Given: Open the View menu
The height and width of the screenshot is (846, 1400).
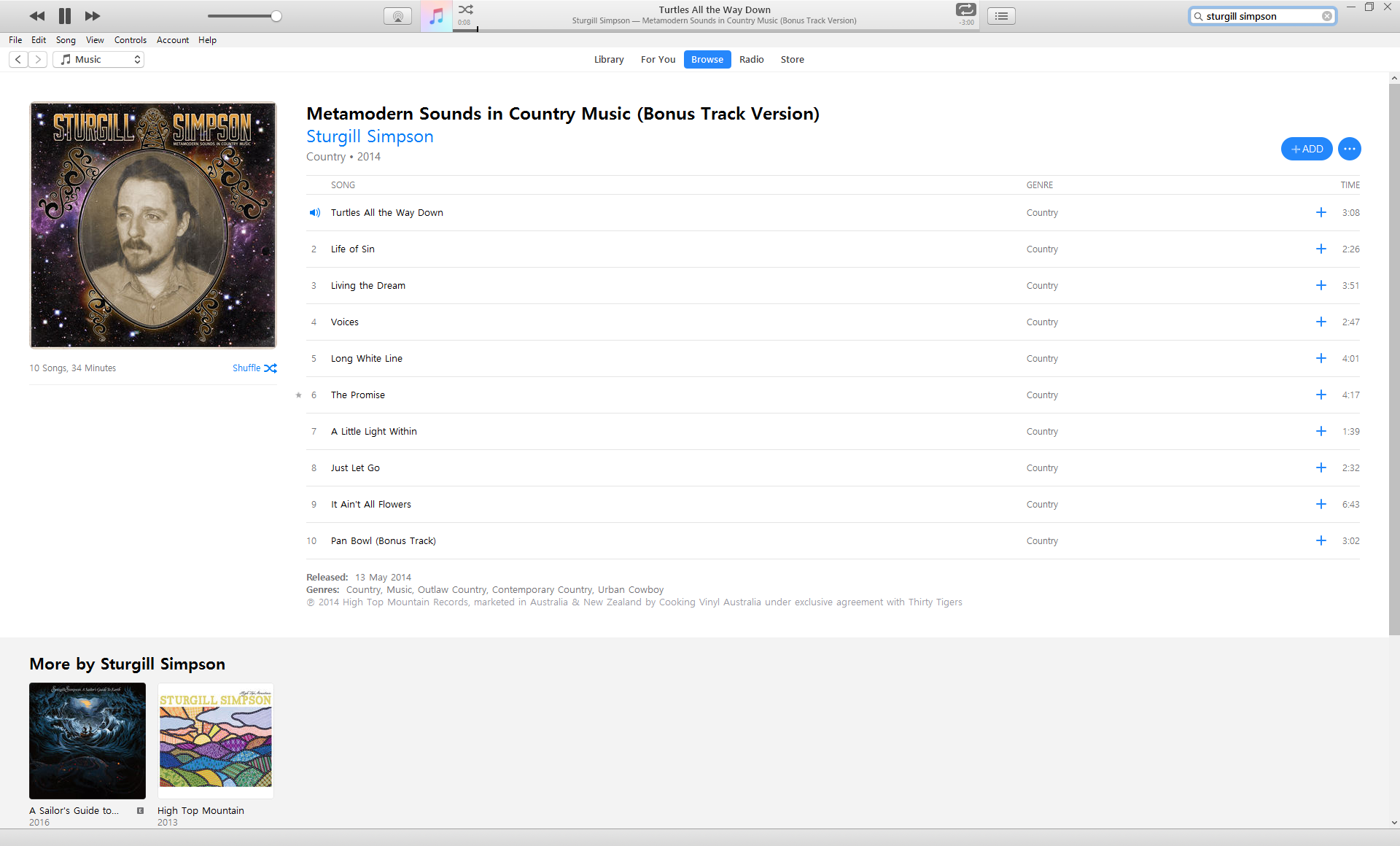Looking at the screenshot, I should pyautogui.click(x=95, y=40).
